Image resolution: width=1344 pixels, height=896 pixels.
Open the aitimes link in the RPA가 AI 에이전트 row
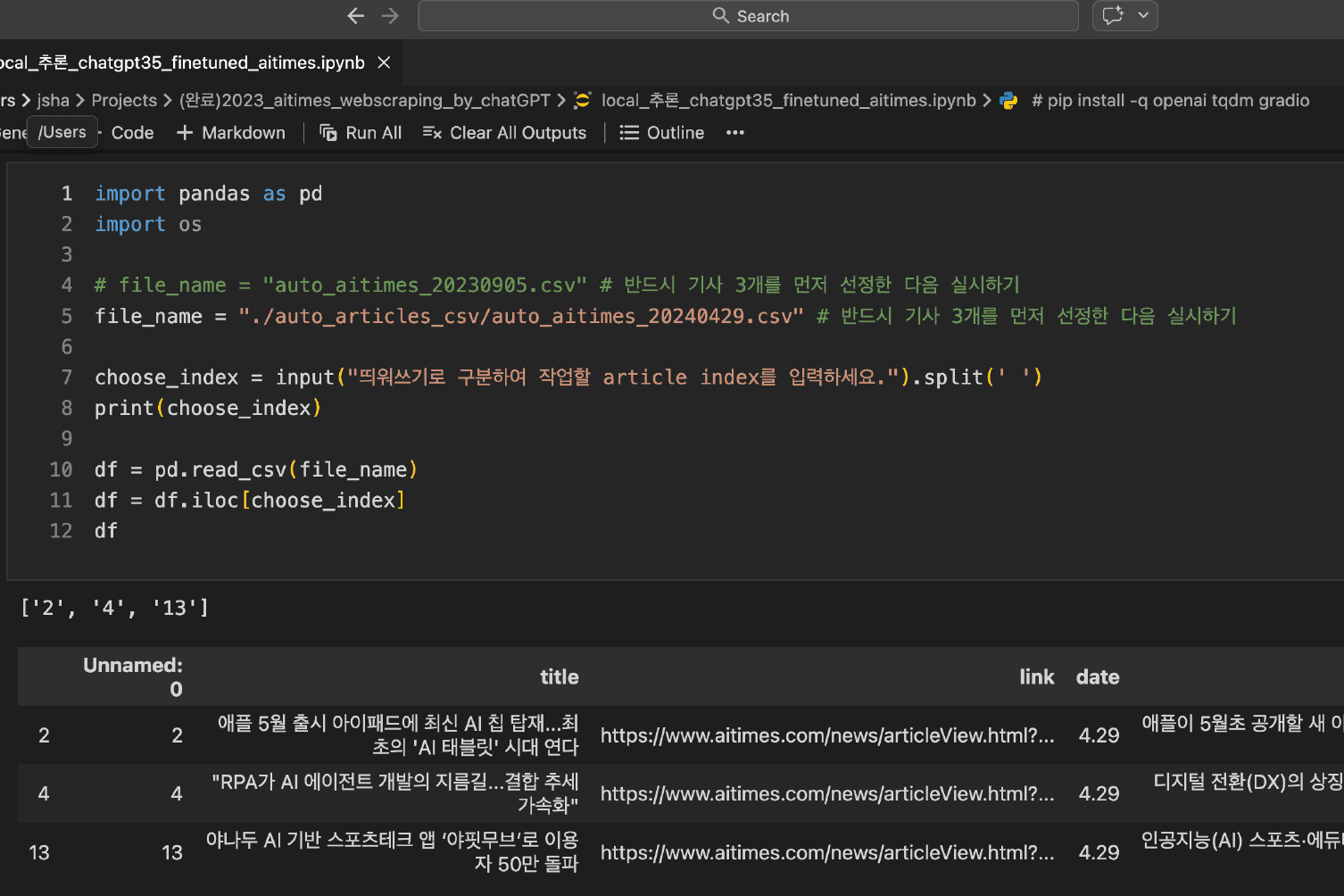(827, 793)
